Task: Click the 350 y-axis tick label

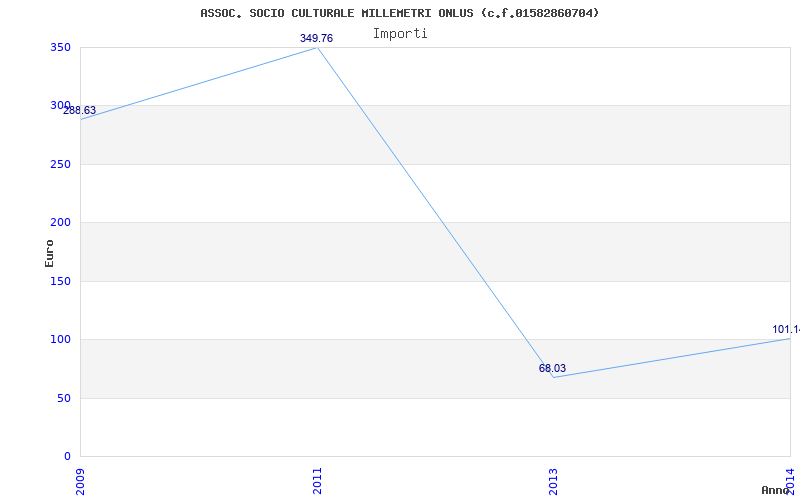Action: (x=60, y=47)
